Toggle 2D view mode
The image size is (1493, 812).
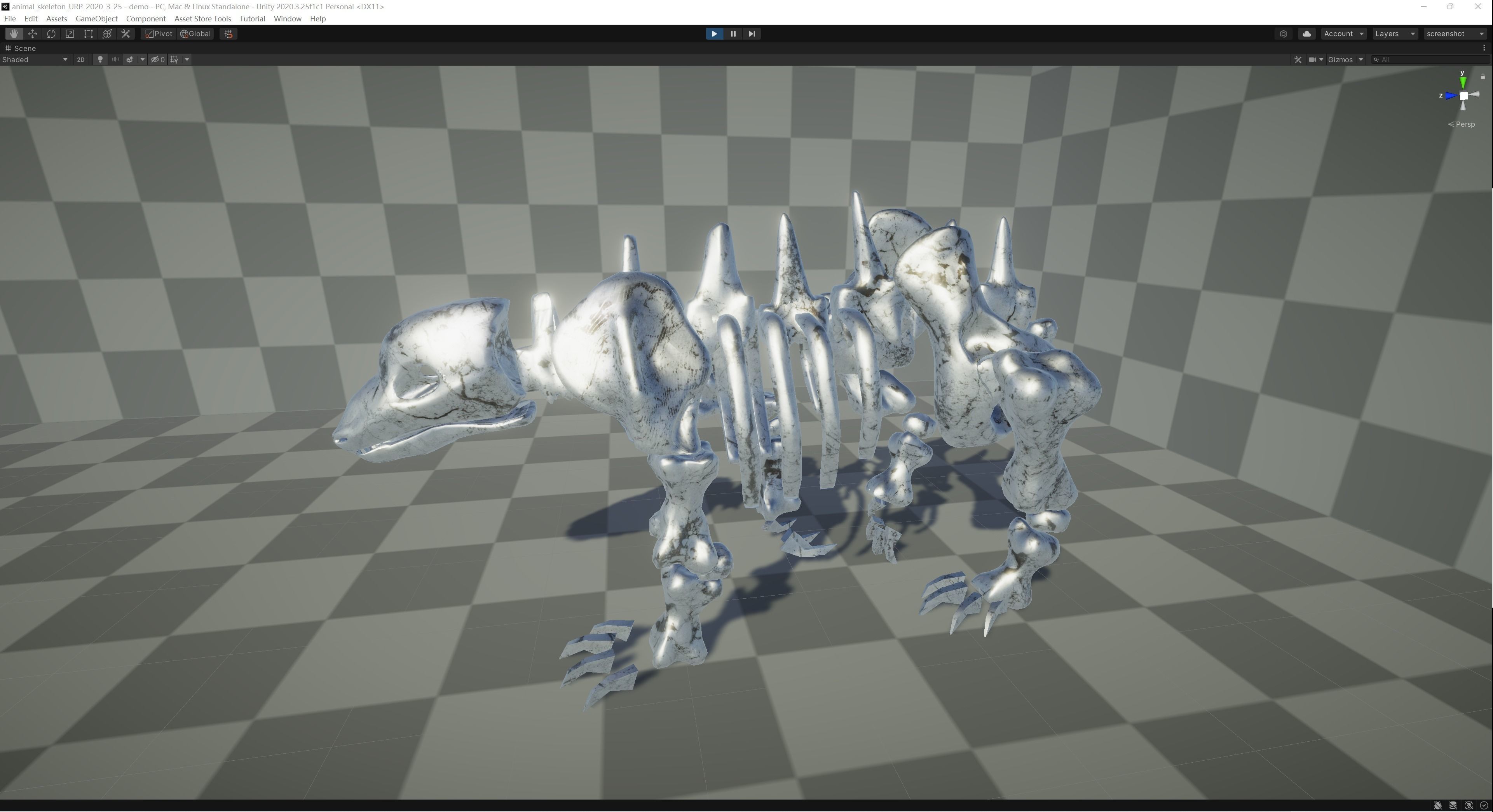pyautogui.click(x=80, y=59)
